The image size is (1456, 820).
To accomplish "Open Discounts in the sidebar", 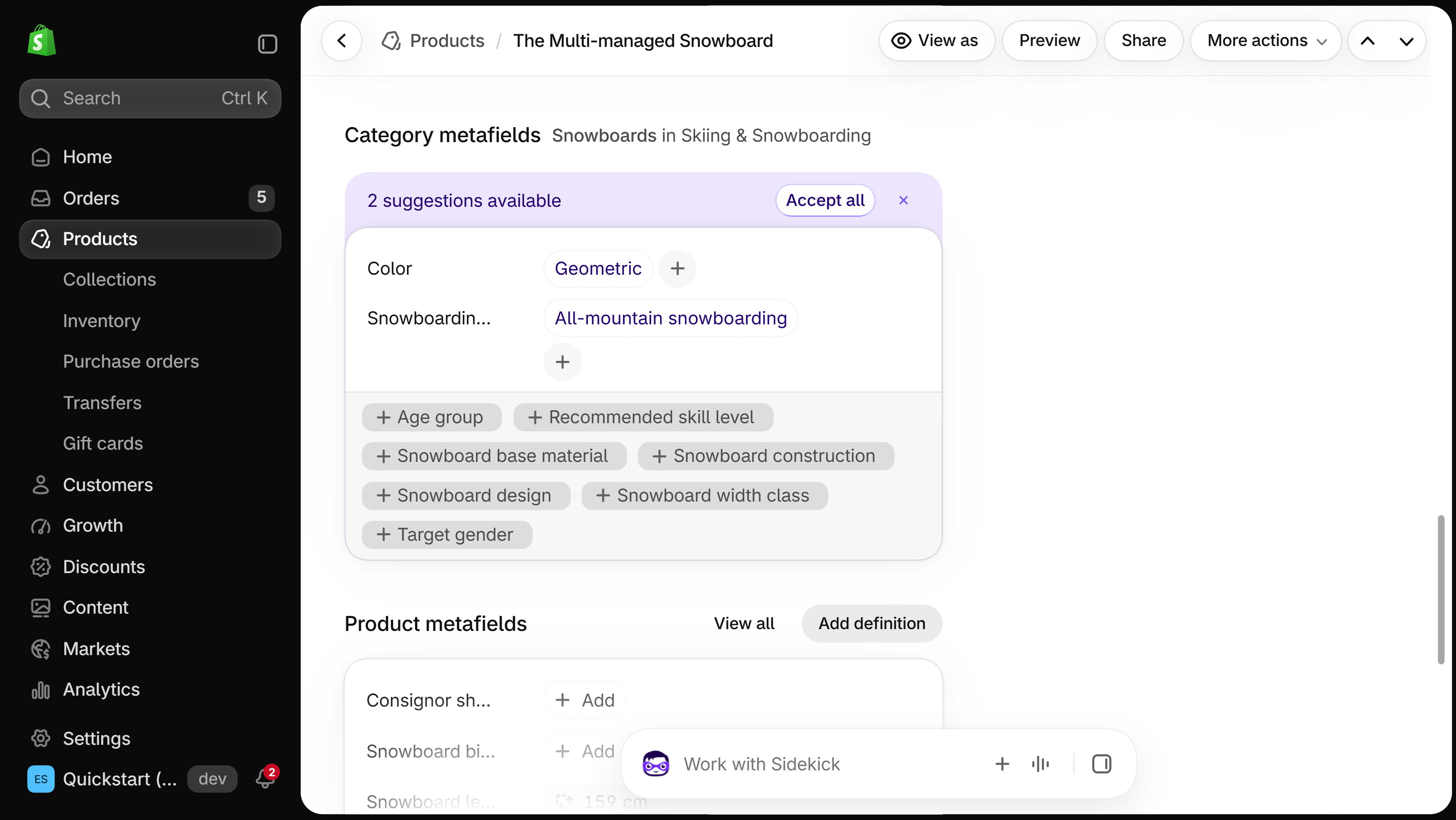I will (150, 566).
